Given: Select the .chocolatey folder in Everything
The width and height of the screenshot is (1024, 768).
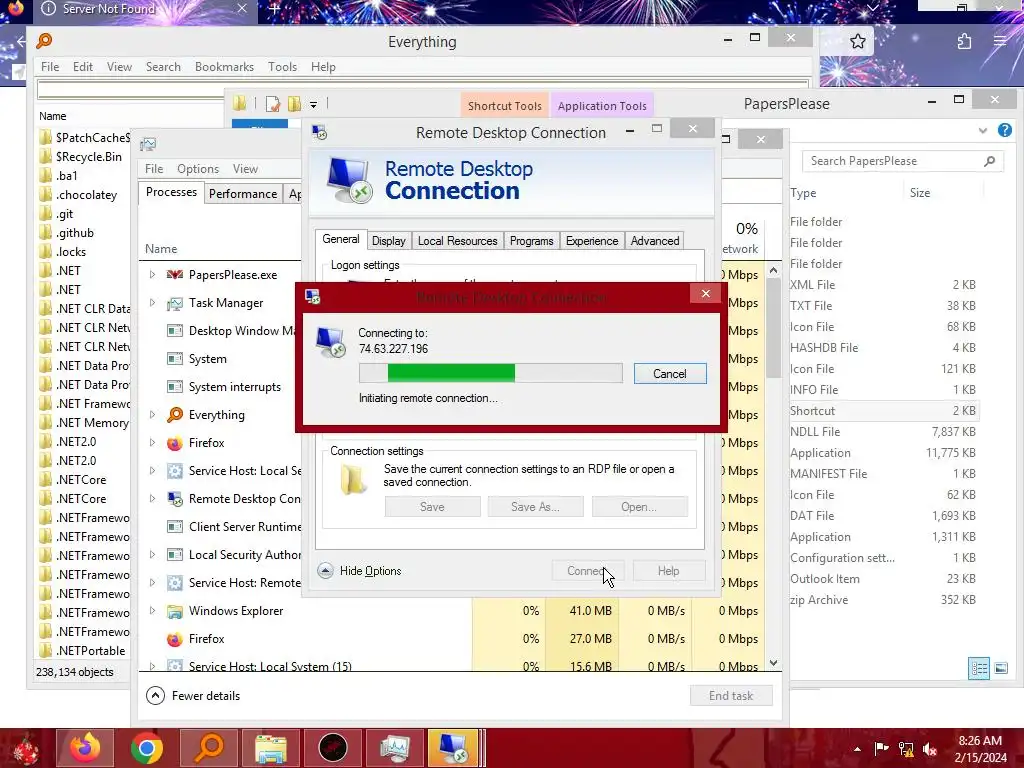Looking at the screenshot, I should (x=84, y=195).
